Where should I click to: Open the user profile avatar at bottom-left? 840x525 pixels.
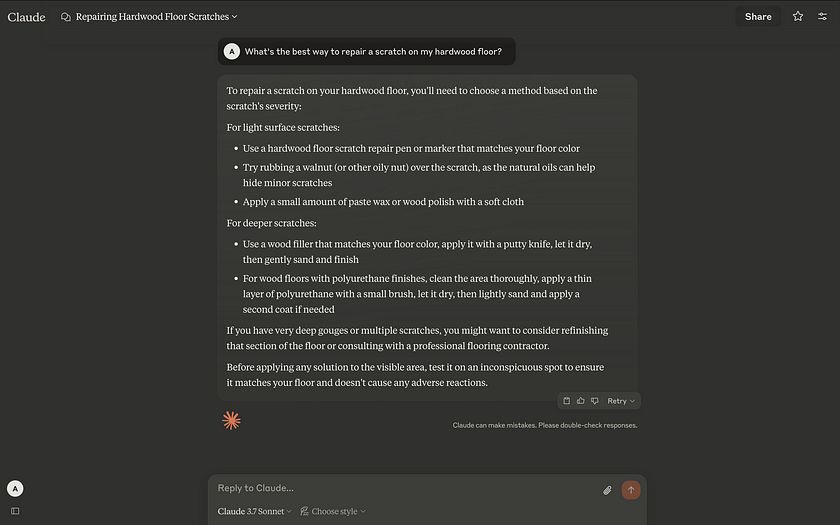point(15,489)
